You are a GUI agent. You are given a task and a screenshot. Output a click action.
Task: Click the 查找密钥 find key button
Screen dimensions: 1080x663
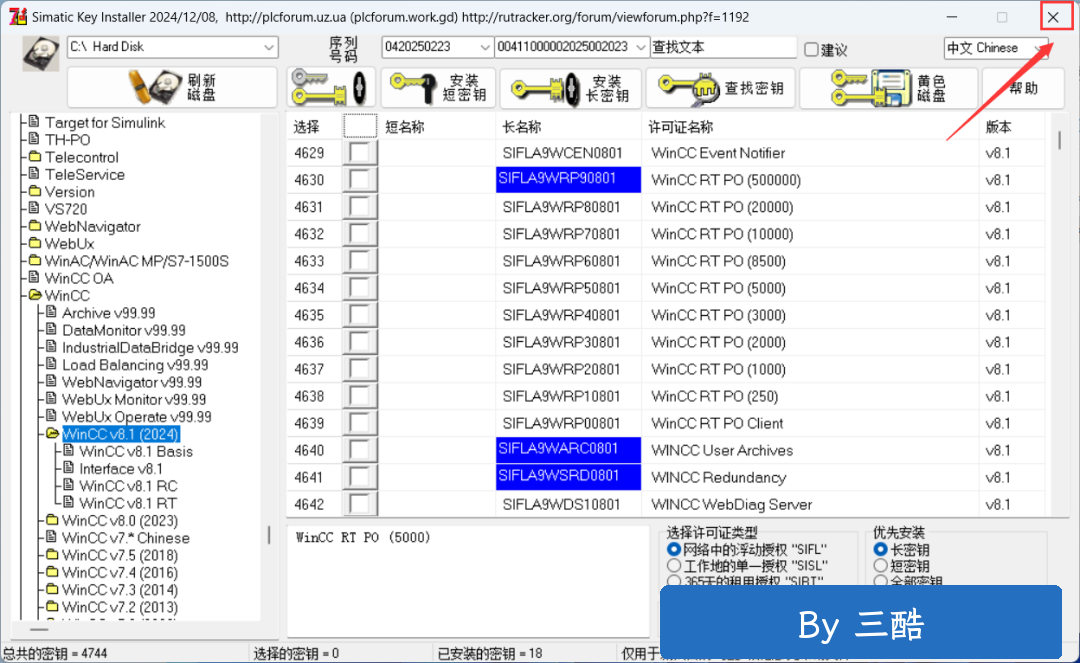720,87
